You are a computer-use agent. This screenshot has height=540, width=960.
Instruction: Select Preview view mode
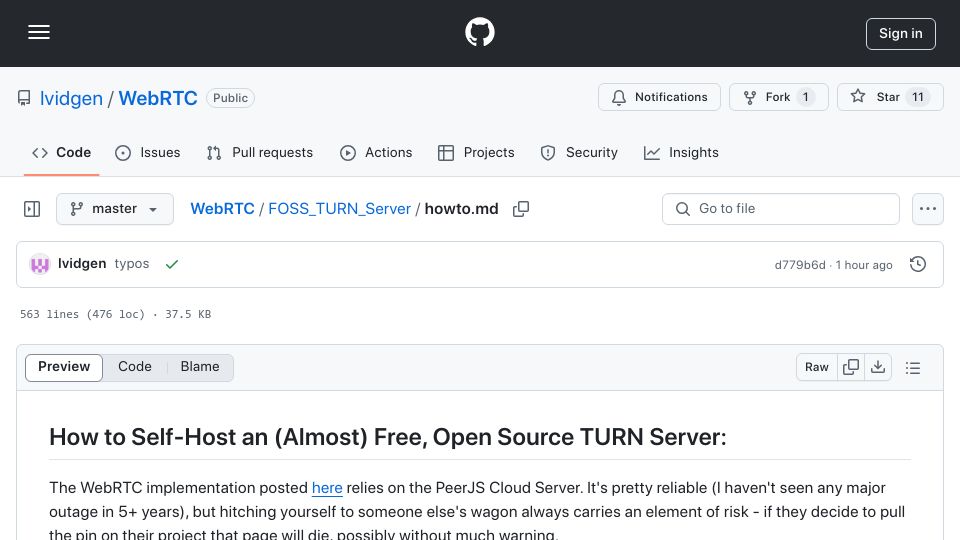[x=64, y=367]
